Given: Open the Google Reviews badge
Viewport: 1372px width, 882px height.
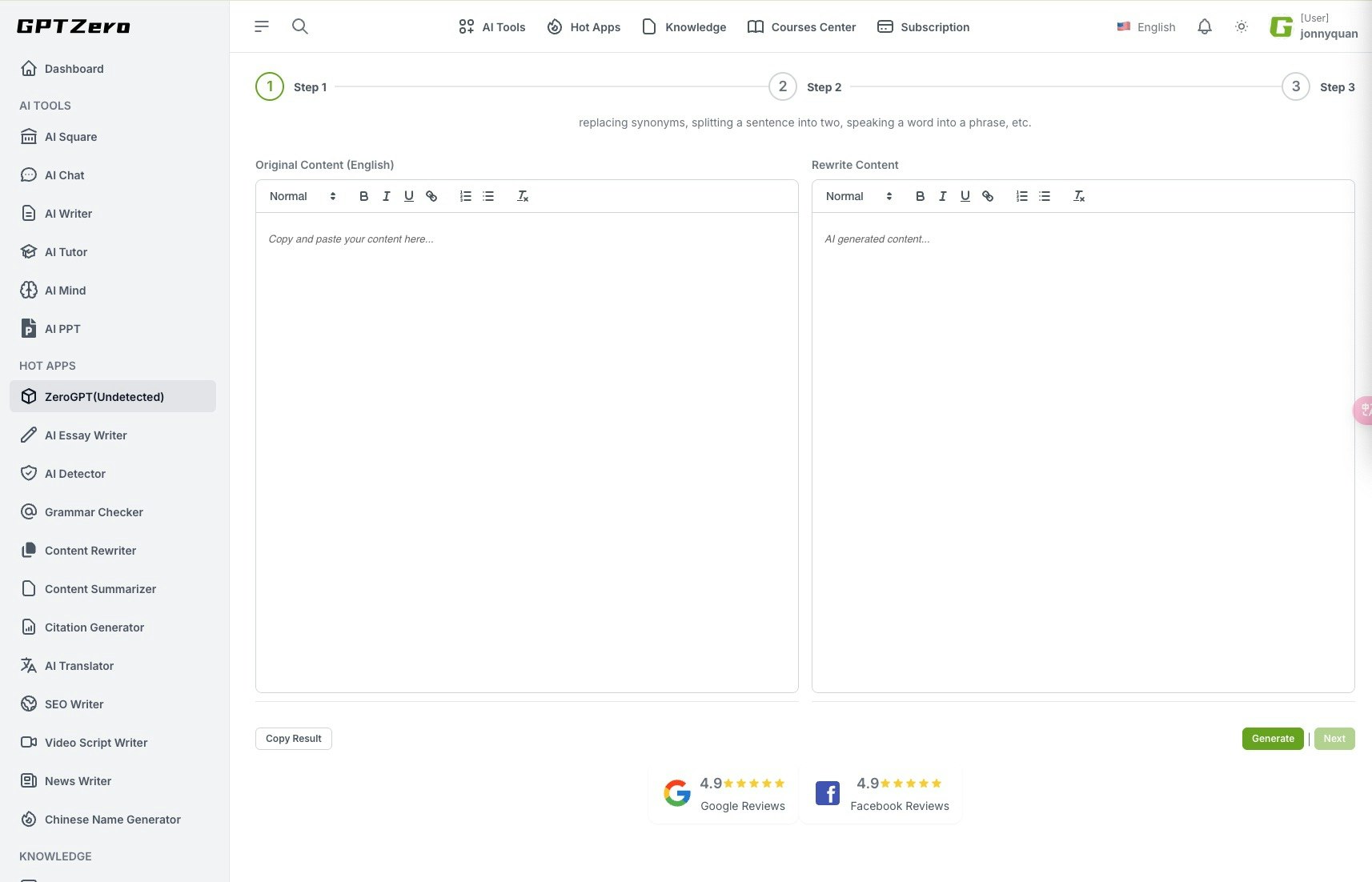Looking at the screenshot, I should [x=724, y=793].
